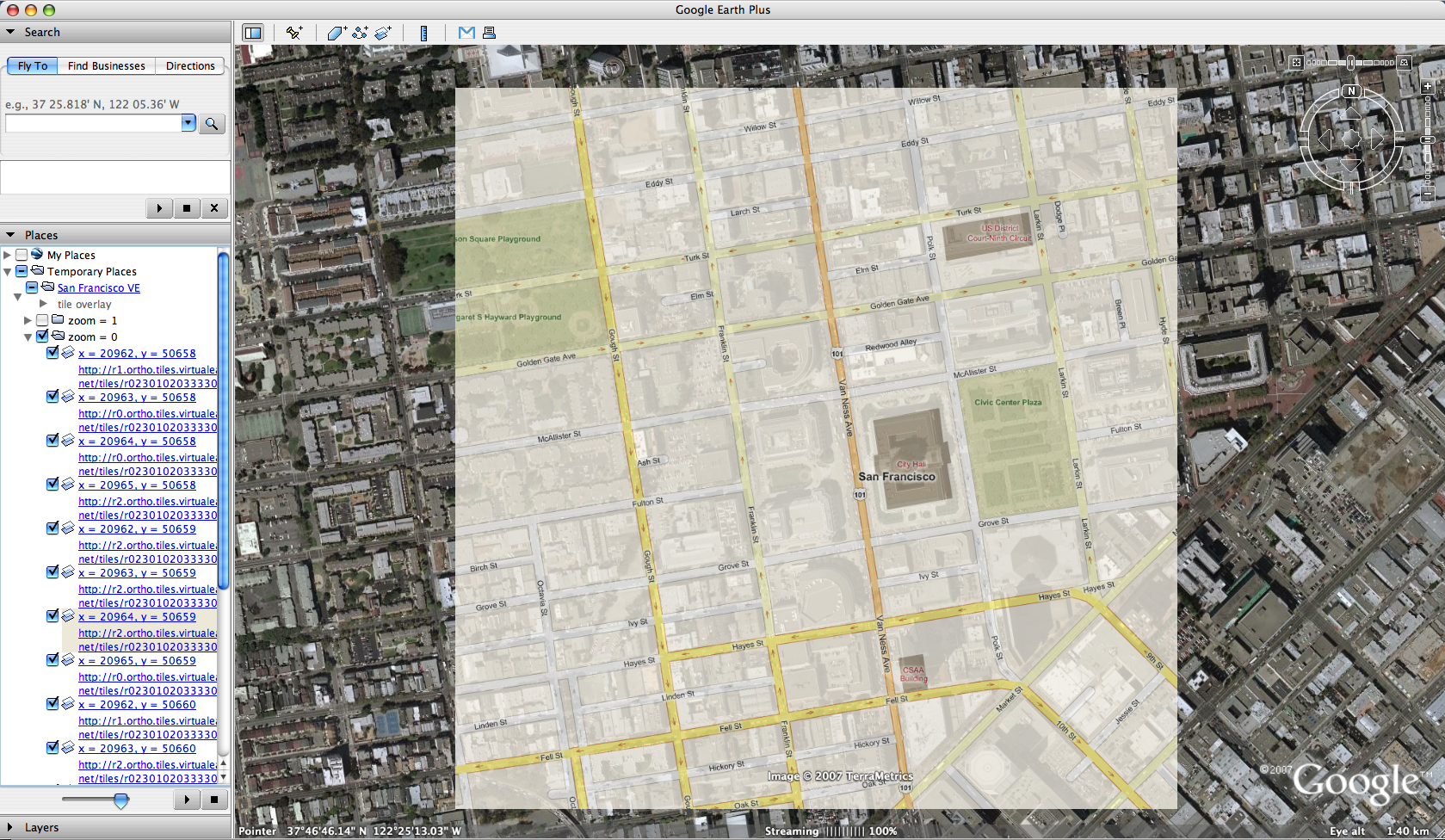Viewport: 1445px width, 840px height.
Task: Clear search results with the X button
Action: point(214,207)
